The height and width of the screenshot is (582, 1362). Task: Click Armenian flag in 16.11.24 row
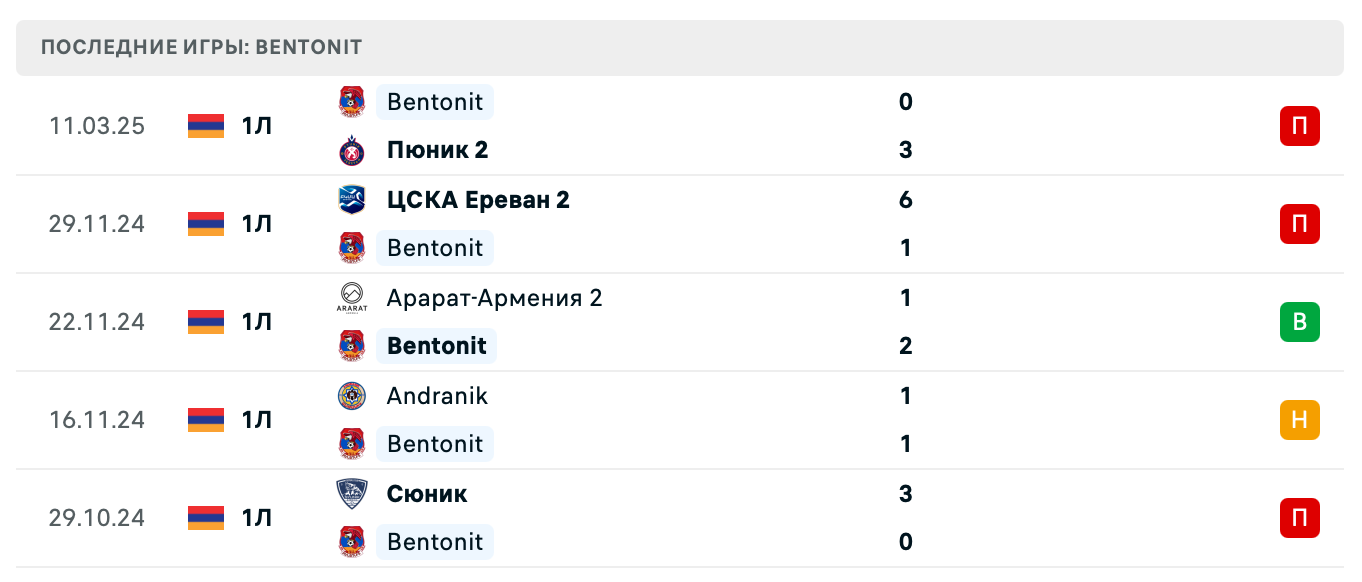[x=206, y=420]
